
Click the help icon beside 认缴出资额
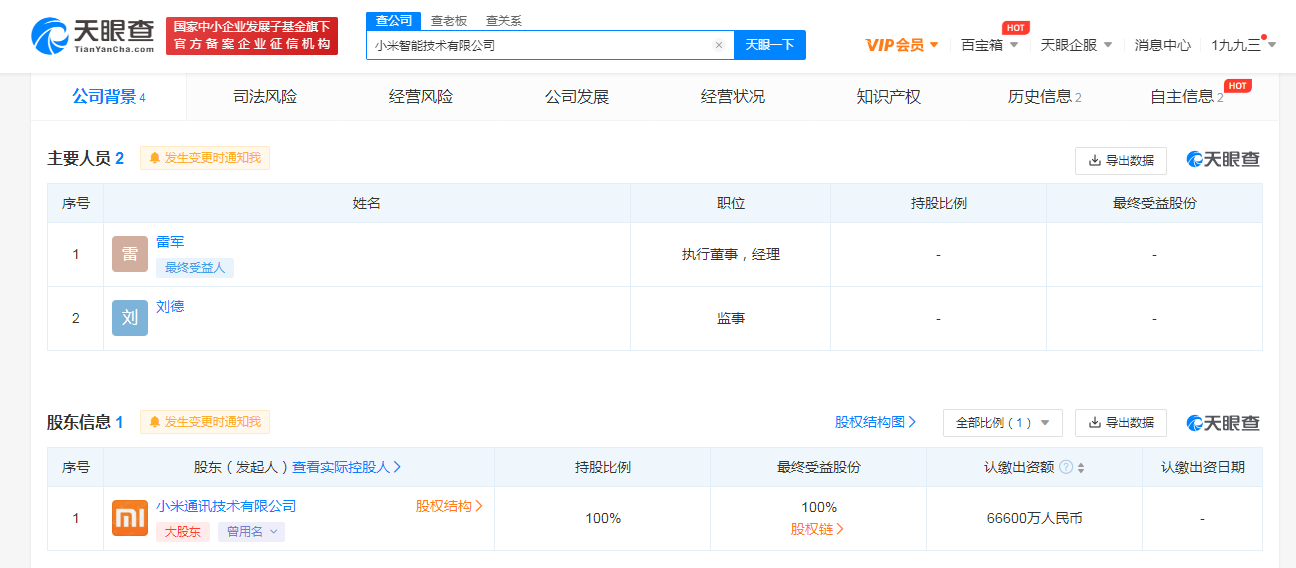coord(1066,467)
